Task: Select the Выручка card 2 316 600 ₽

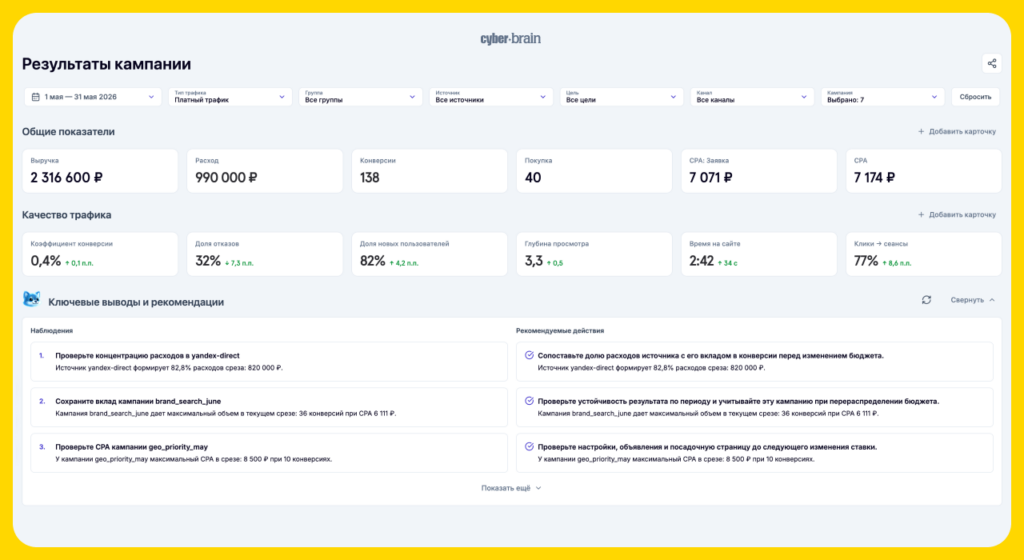Action: coord(100,171)
